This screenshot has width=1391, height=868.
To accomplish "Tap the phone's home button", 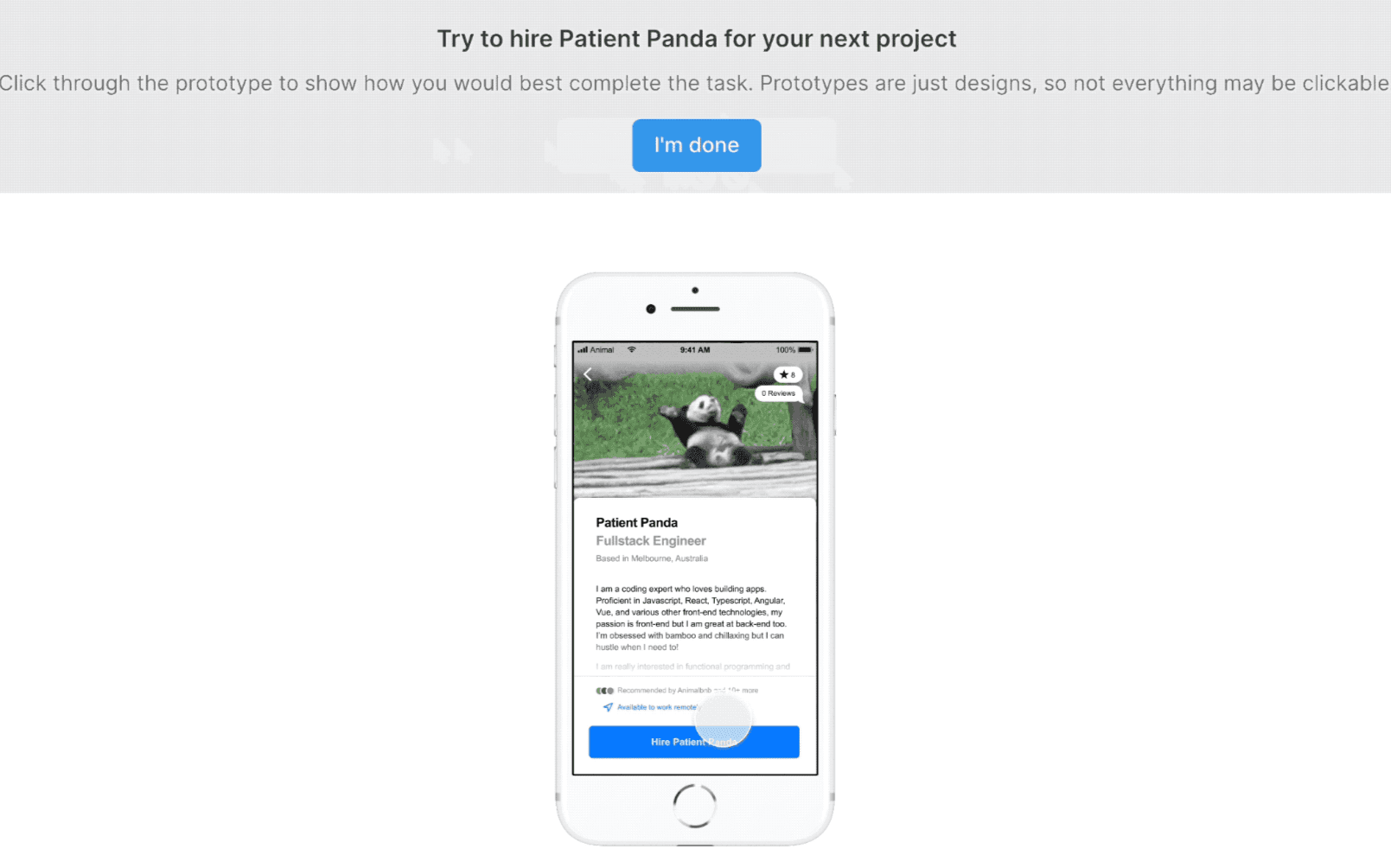I will [695, 806].
